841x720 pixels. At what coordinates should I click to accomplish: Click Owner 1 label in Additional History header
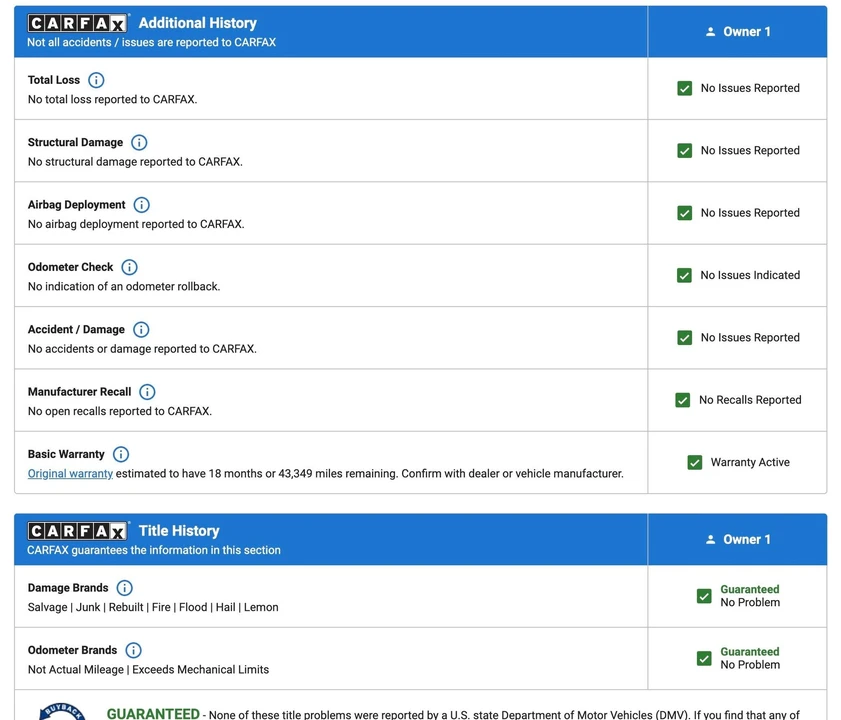click(747, 32)
